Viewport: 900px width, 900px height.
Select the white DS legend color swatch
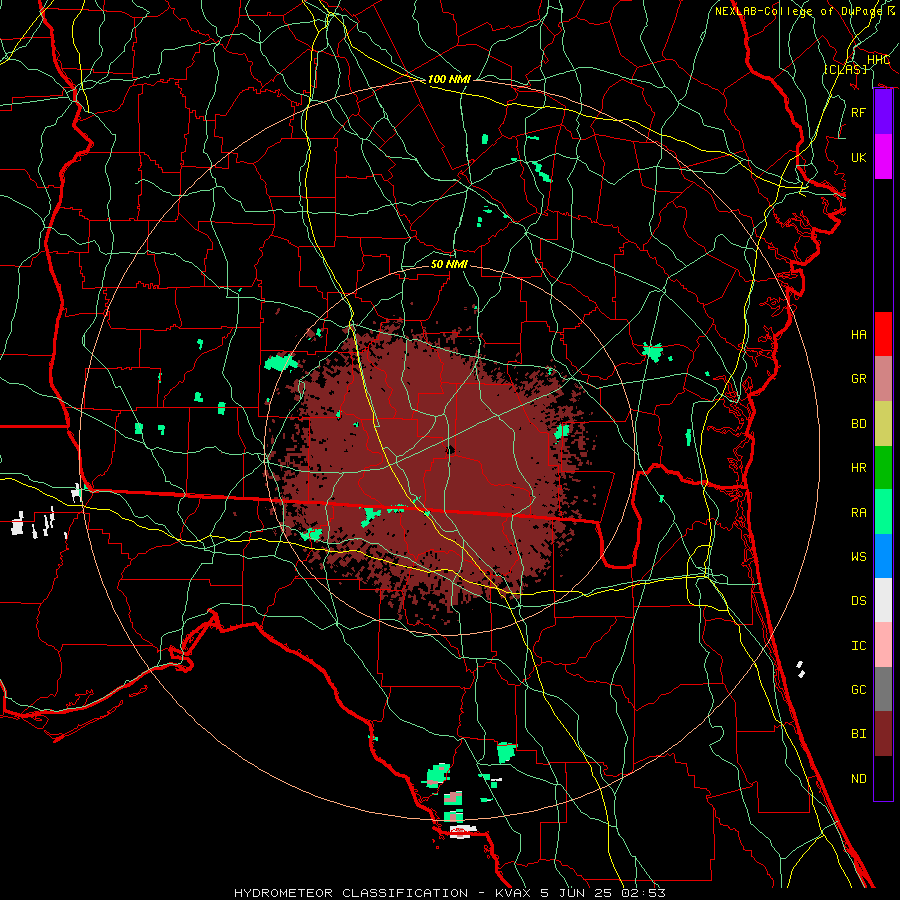click(883, 600)
